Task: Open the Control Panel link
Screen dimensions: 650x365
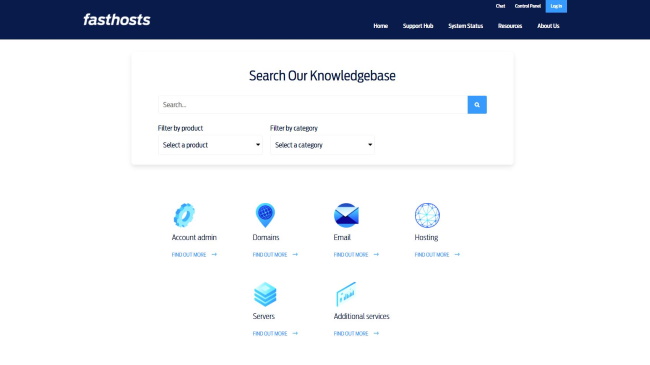Action: tap(528, 6)
